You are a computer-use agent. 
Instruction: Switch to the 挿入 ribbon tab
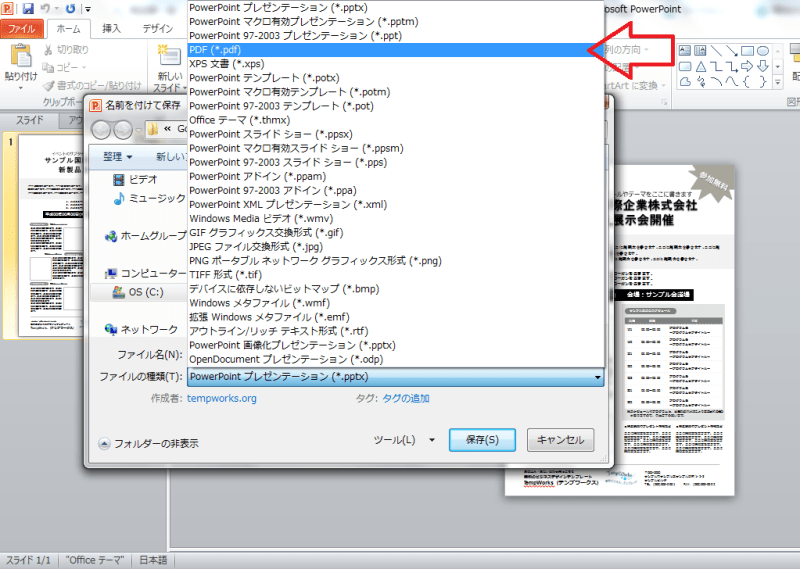click(111, 29)
